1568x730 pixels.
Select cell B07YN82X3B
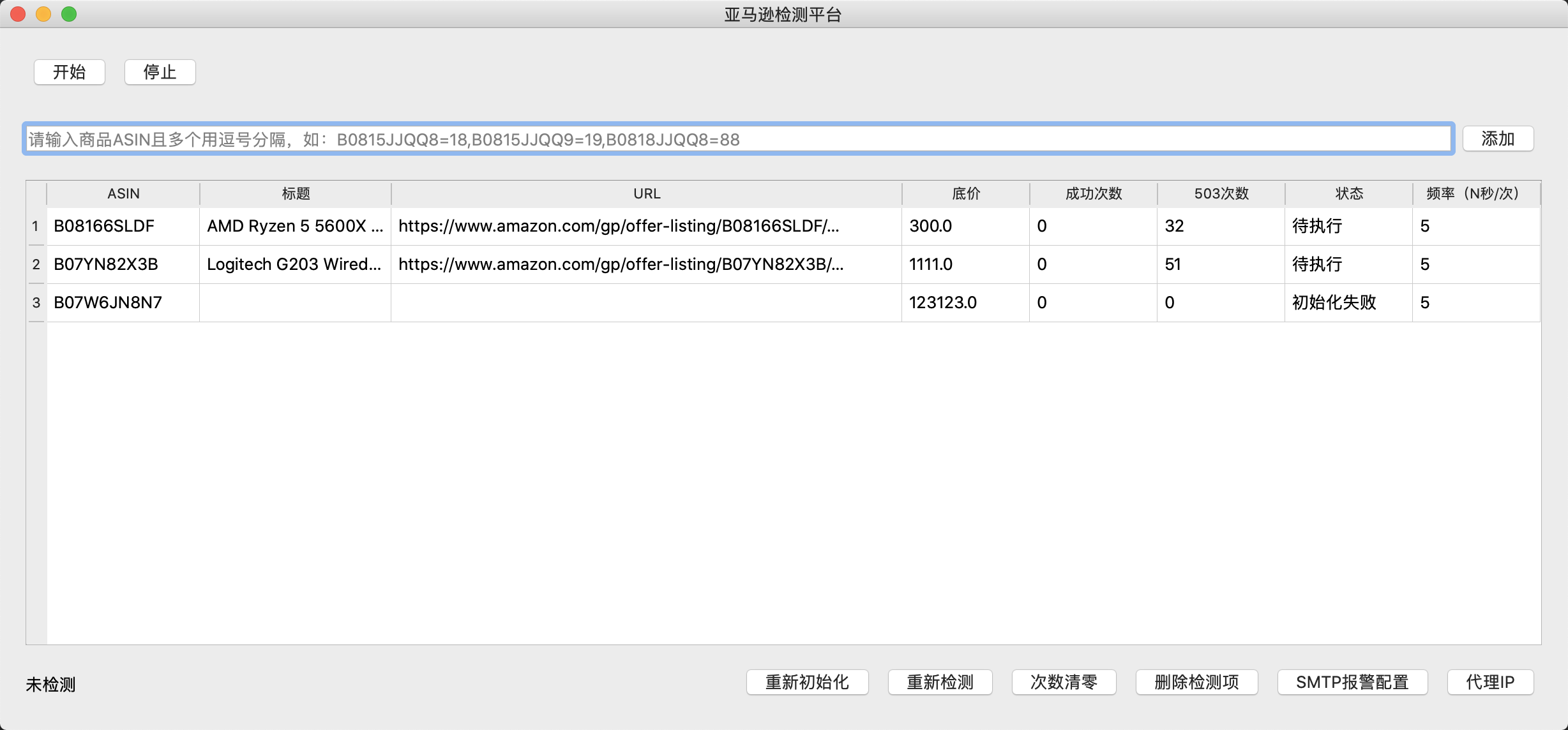(x=123, y=264)
